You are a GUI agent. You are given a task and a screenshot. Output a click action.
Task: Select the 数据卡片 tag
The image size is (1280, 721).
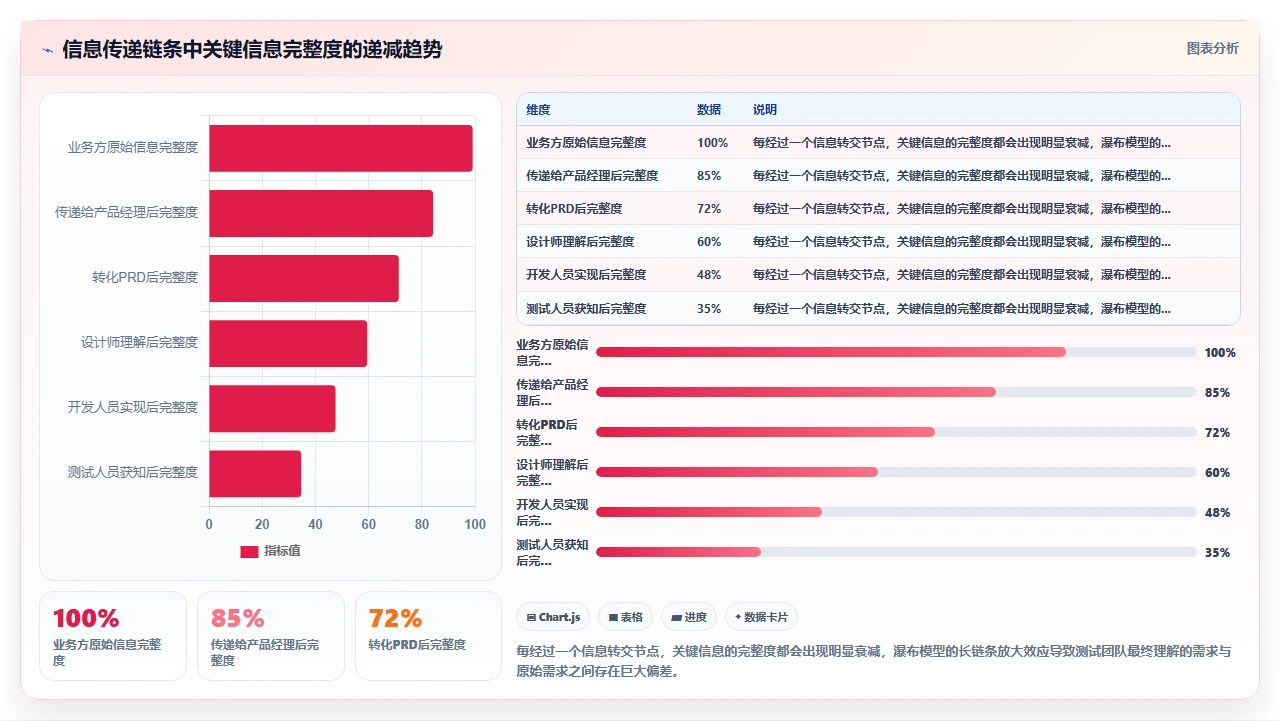click(x=762, y=617)
